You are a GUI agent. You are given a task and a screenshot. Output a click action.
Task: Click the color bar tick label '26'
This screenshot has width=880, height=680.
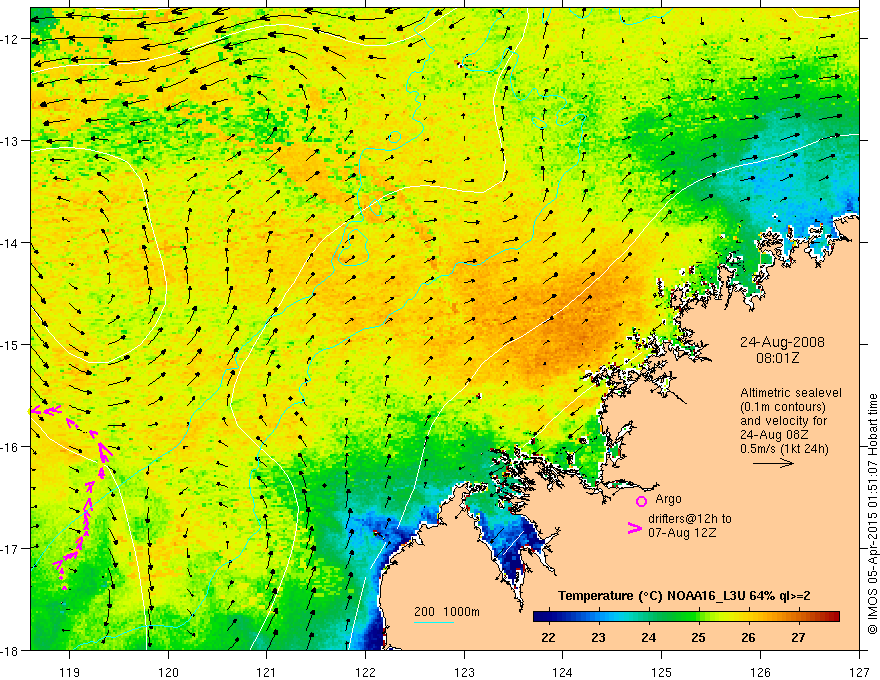[748, 637]
